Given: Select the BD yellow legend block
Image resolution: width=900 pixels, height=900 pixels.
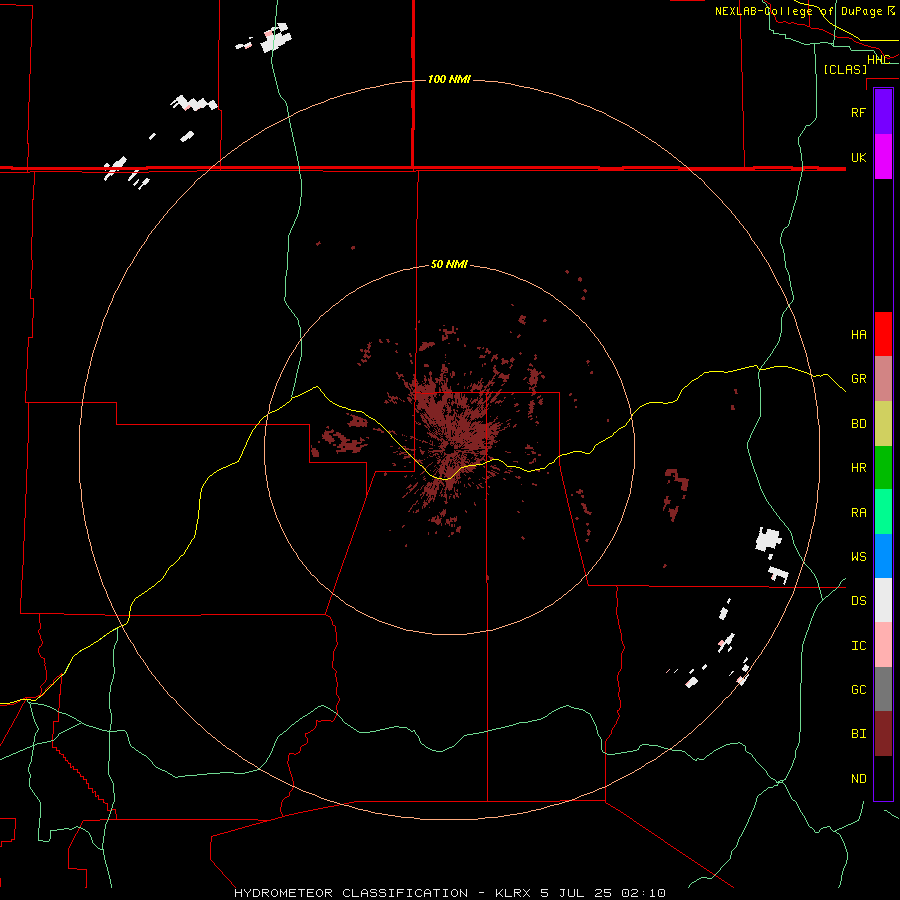Looking at the screenshot, I should pyautogui.click(x=883, y=424).
